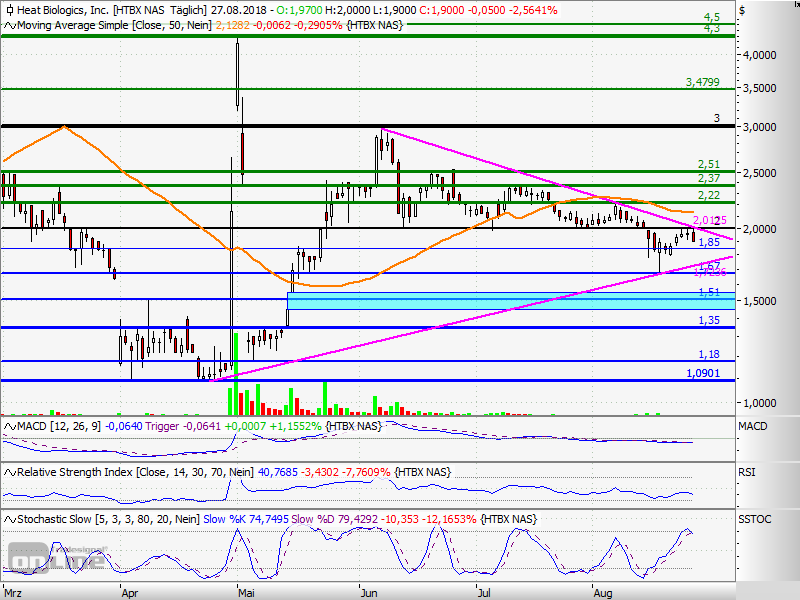Click the Relative Strength Index wave icon
The image size is (800, 600).
pyautogui.click(x=9, y=472)
